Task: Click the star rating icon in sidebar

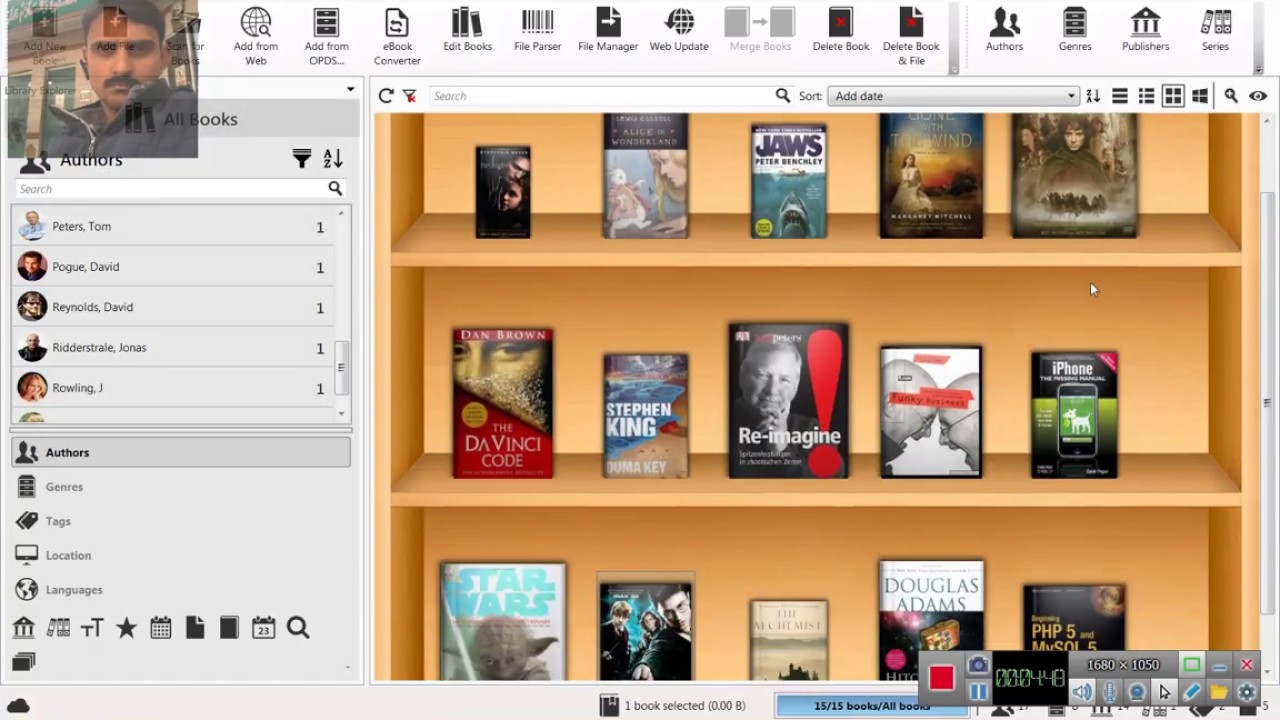Action: 126,627
